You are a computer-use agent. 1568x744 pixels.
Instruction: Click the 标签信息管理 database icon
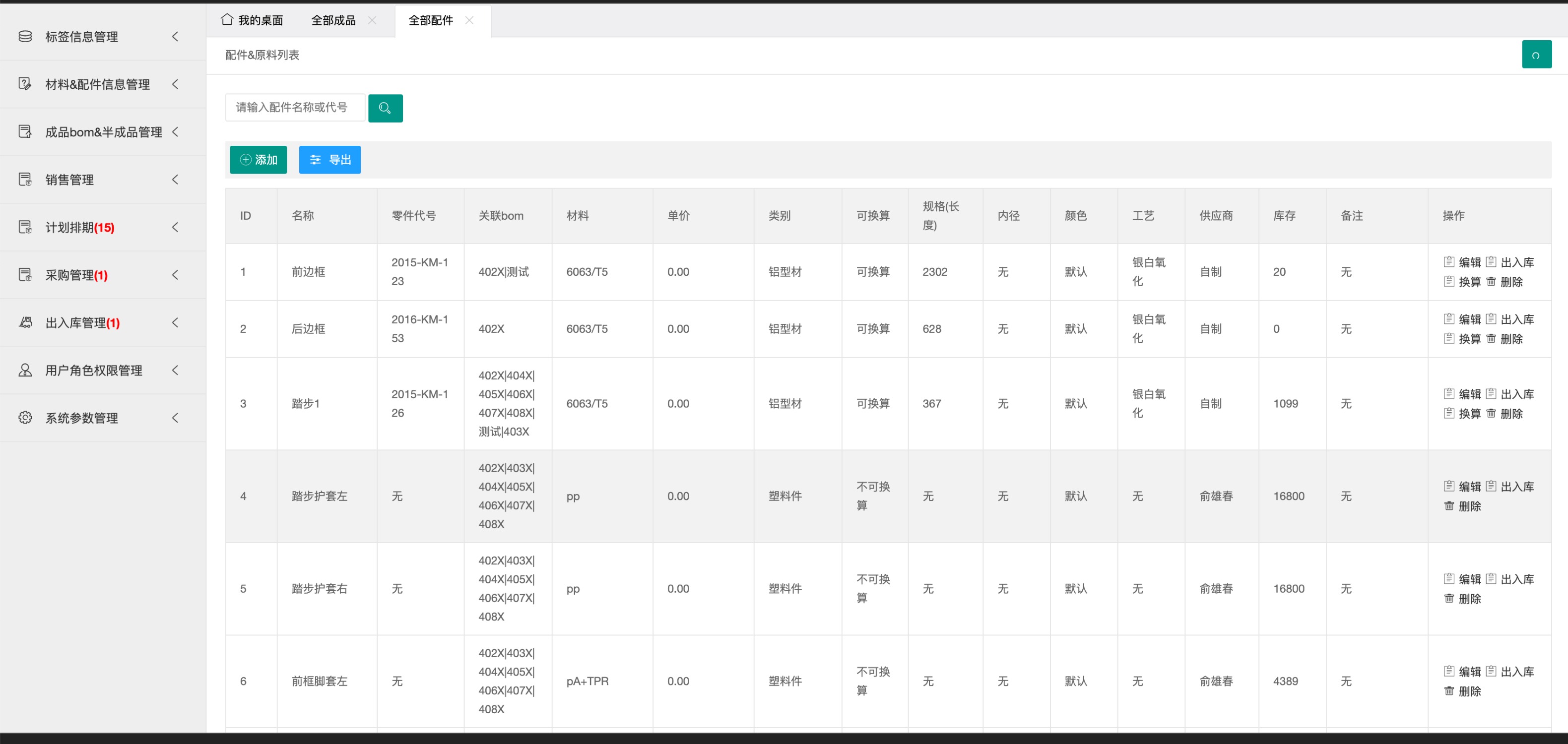tap(25, 37)
